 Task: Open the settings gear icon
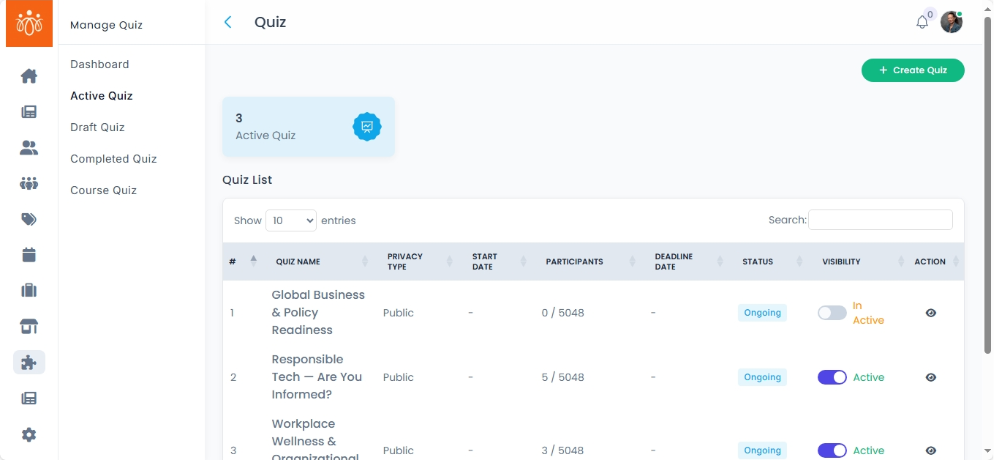pyautogui.click(x=29, y=434)
